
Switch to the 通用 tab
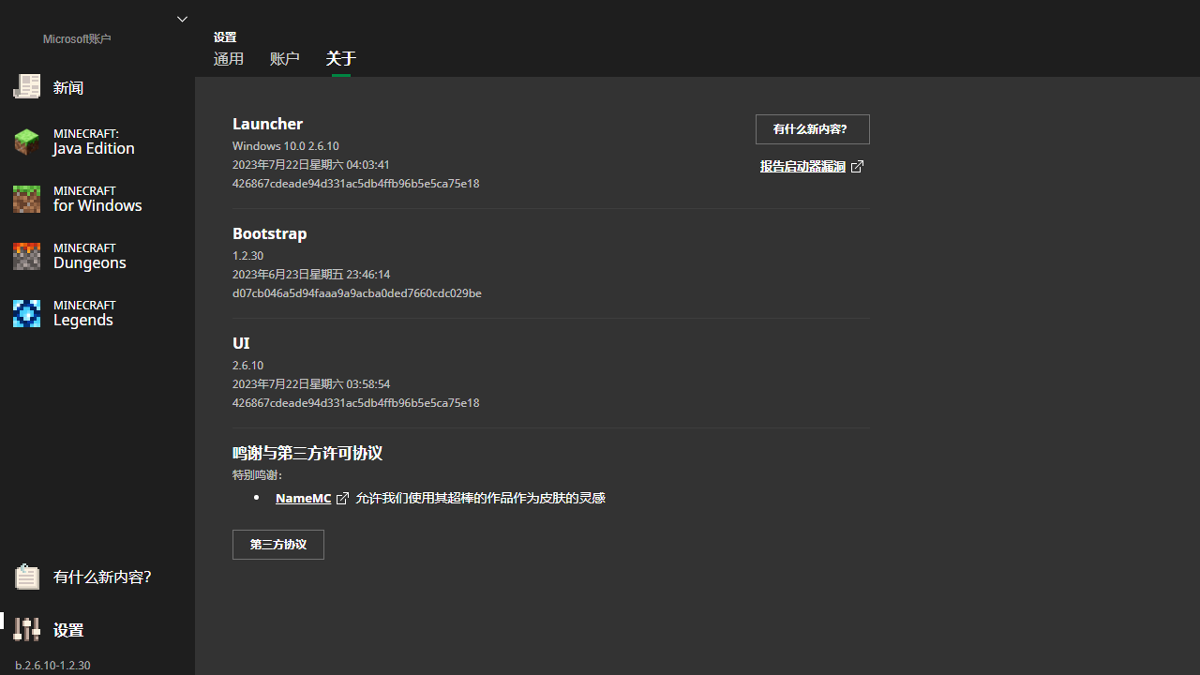[x=229, y=59]
